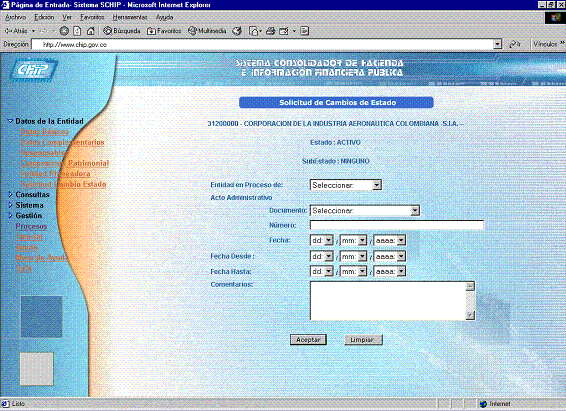The width and height of the screenshot is (566, 411).
Task: Click the Ir go button
Action: click(515, 44)
